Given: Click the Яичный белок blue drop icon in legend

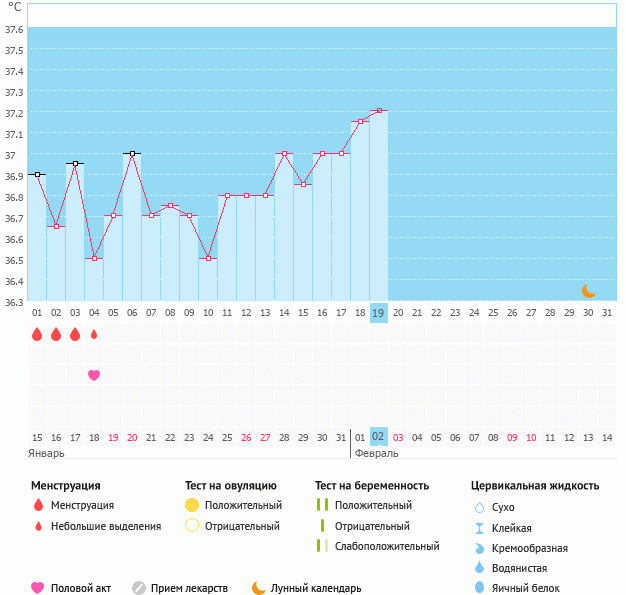Looking at the screenshot, I should [478, 588].
